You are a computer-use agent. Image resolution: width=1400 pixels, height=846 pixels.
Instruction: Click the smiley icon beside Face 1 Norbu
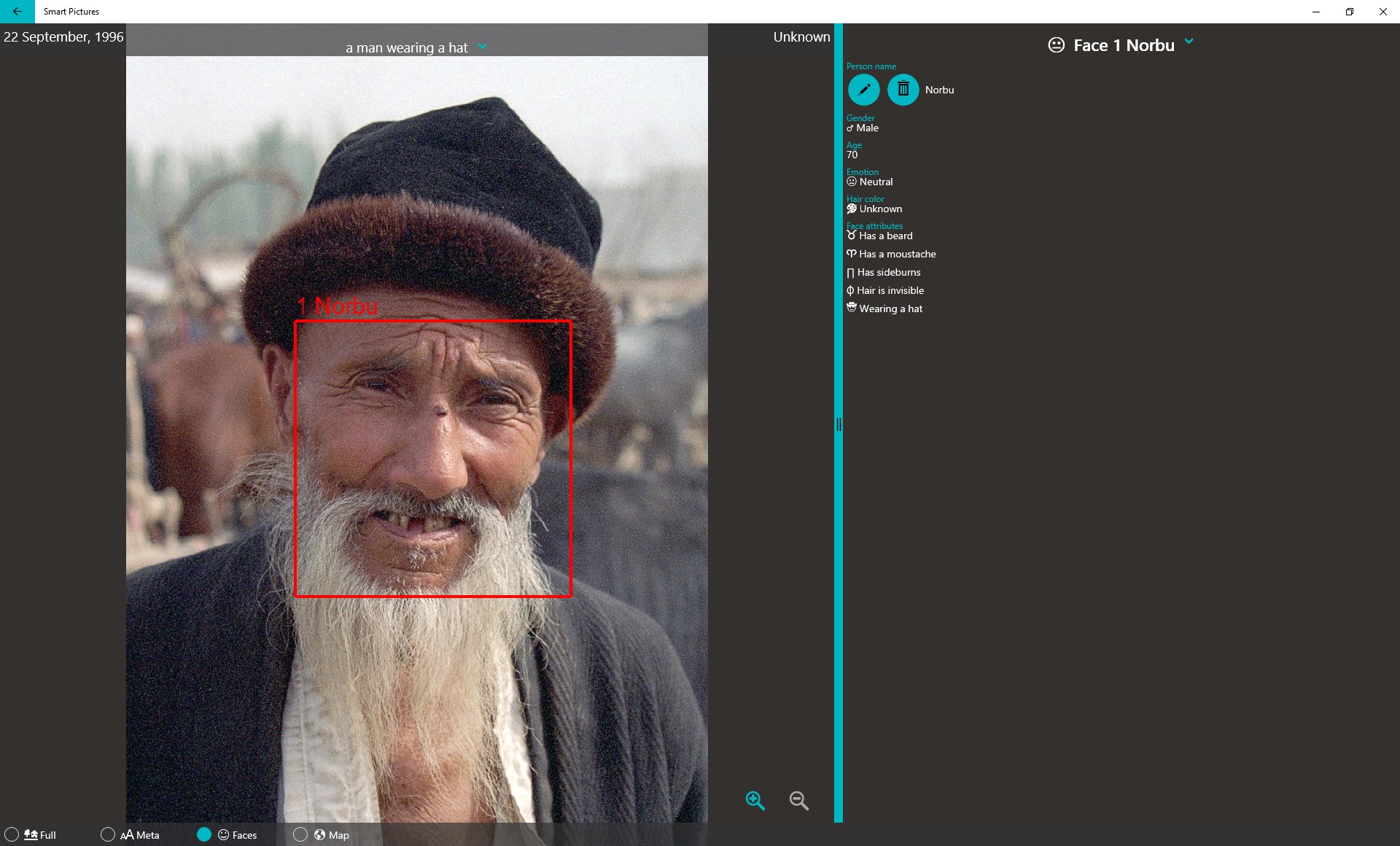[1056, 45]
